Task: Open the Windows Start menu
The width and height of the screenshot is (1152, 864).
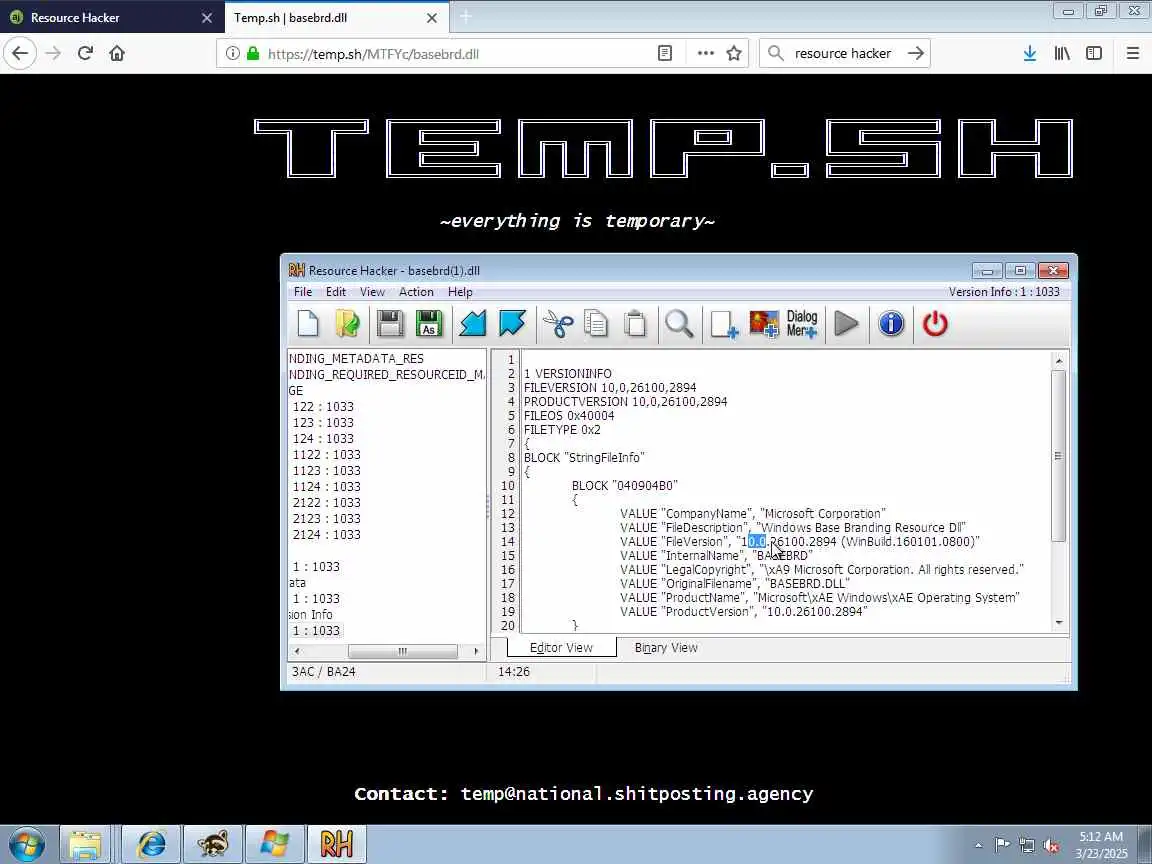Action: pos(27,844)
